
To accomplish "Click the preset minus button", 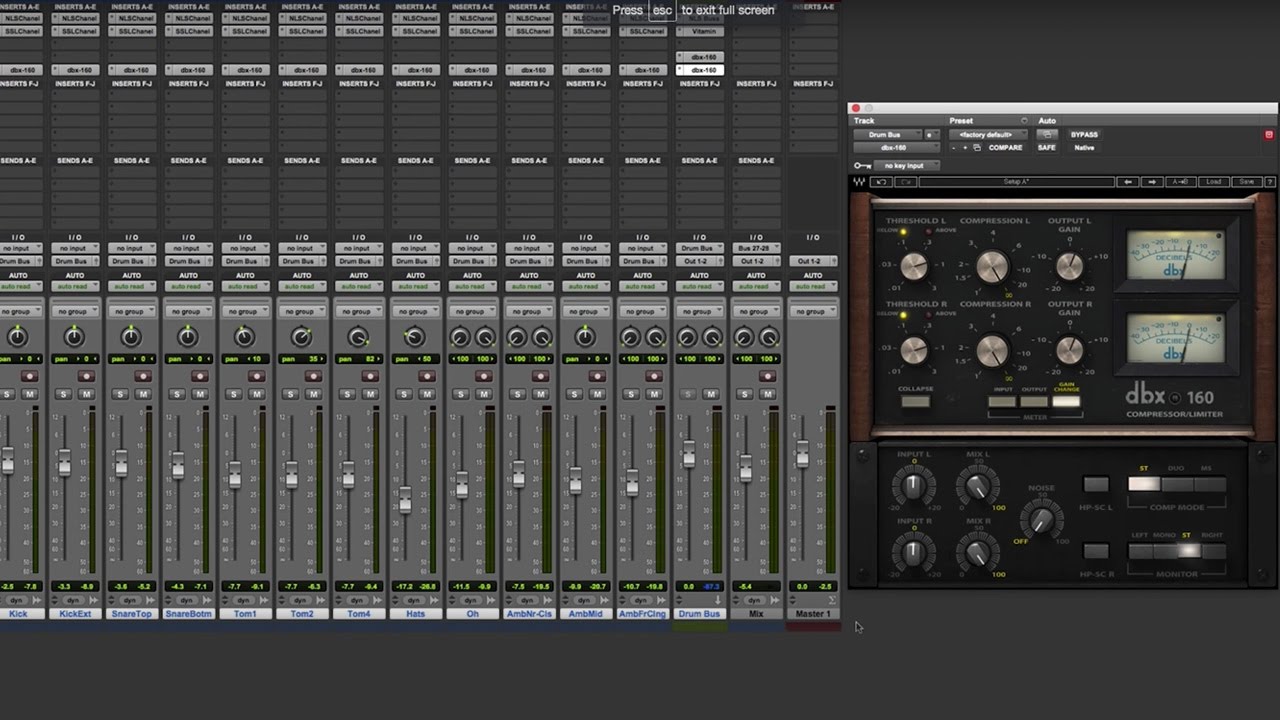I will 953,148.
